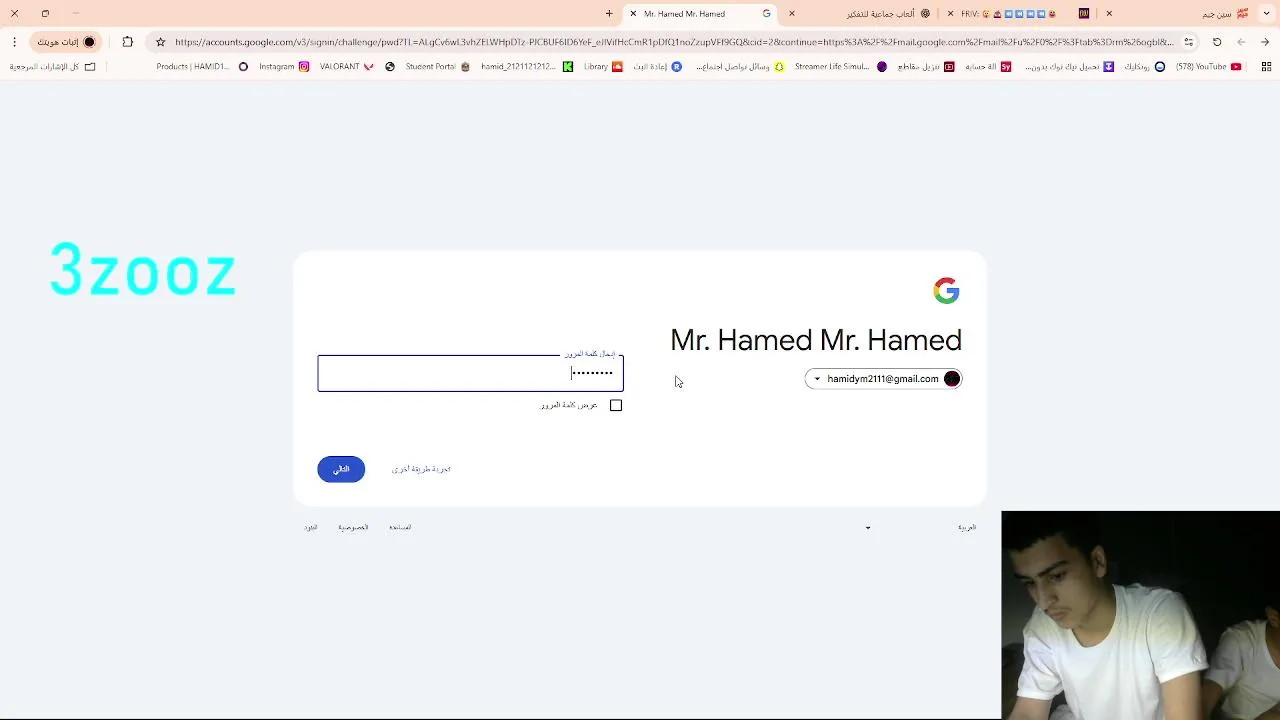Click the blue Next button
Viewport: 1280px width, 720px height.
[x=341, y=469]
